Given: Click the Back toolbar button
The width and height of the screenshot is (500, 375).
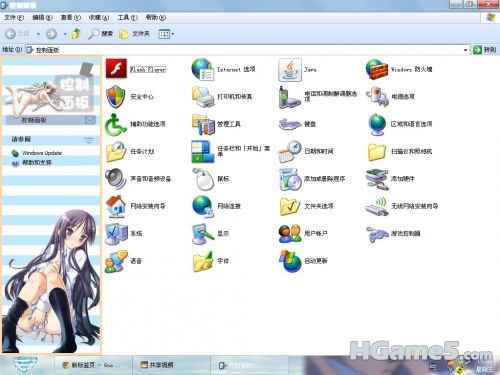Looking at the screenshot, I should pos(17,34).
